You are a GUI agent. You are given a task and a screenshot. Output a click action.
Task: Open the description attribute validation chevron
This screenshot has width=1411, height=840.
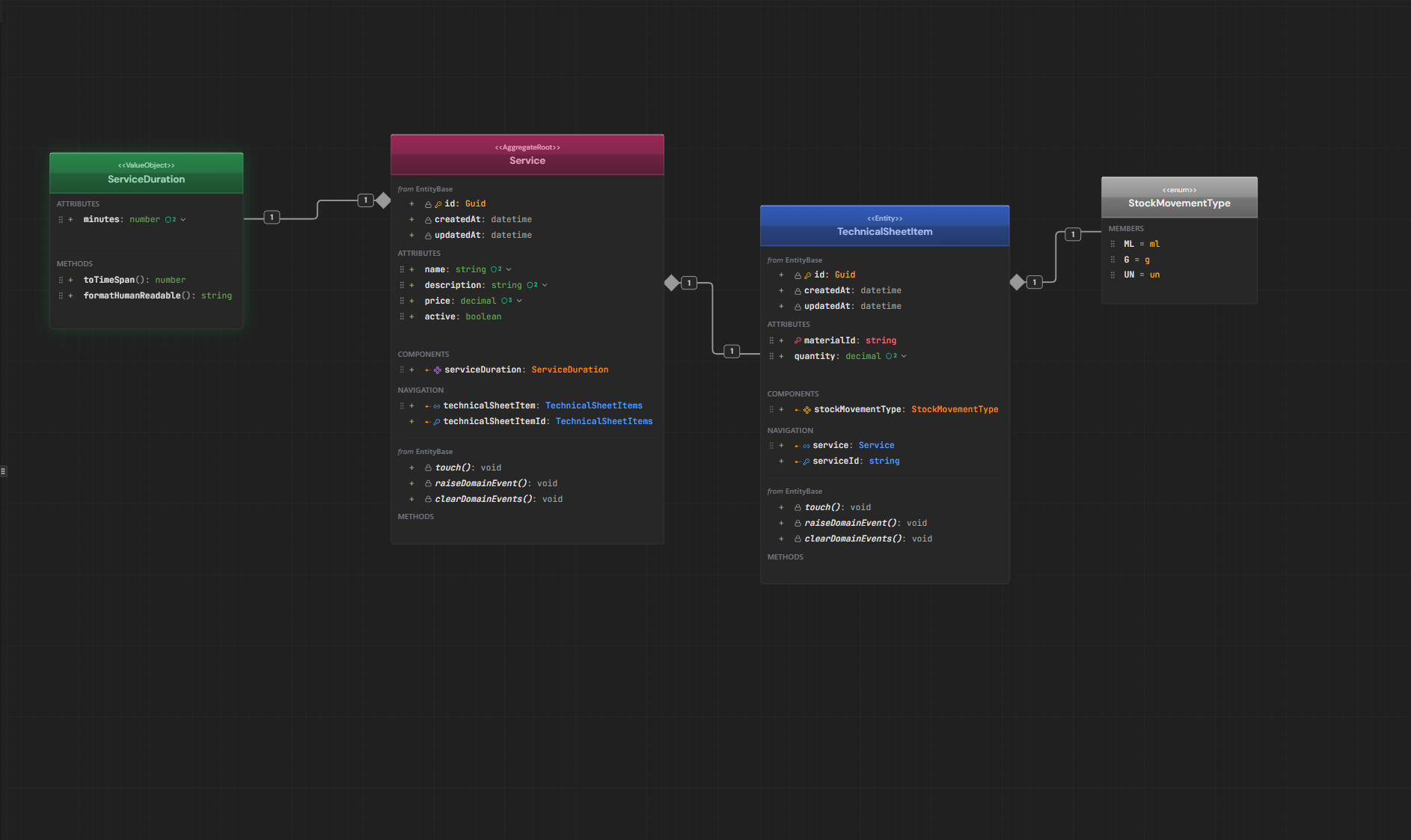point(545,285)
